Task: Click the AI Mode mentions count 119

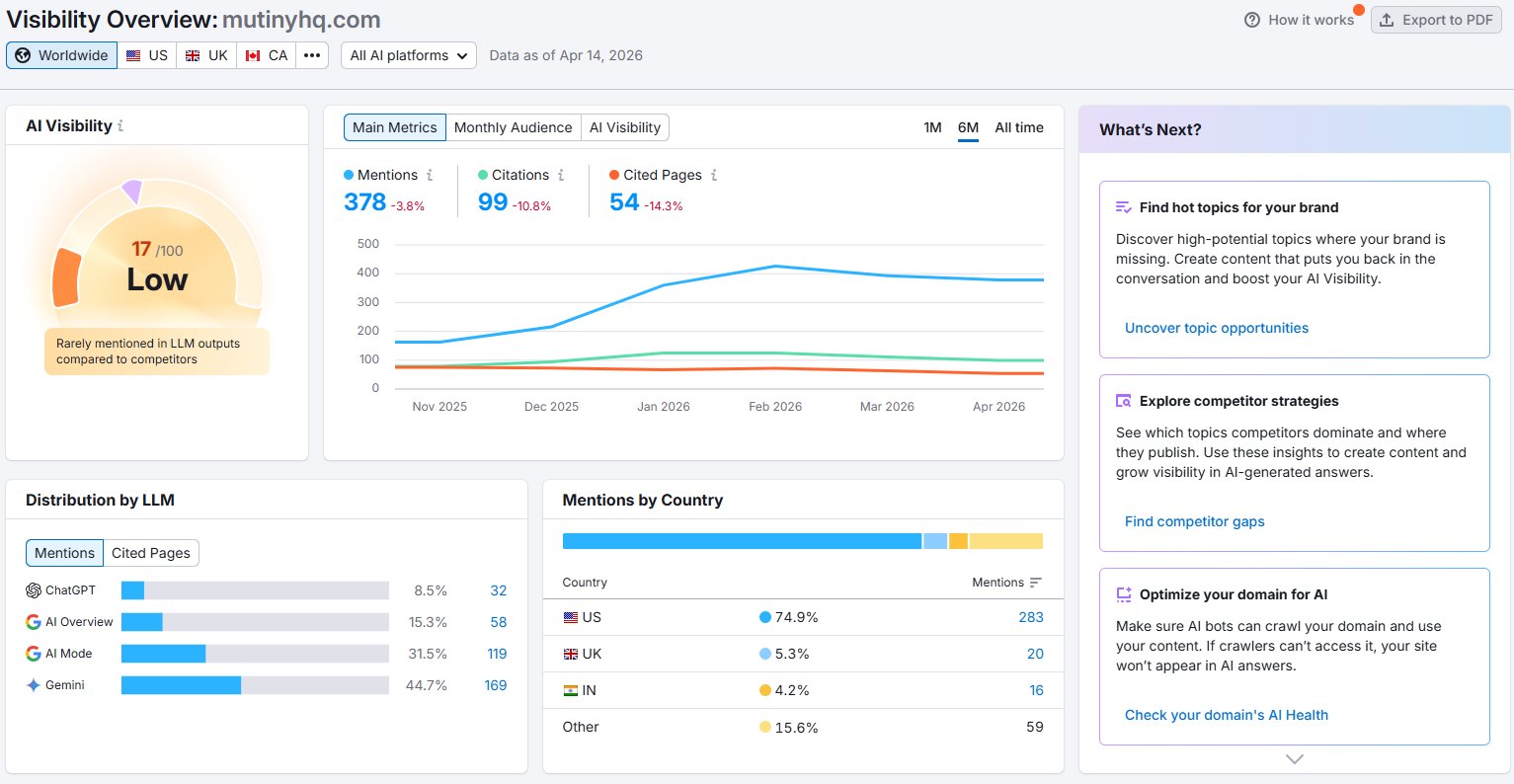Action: (497, 654)
